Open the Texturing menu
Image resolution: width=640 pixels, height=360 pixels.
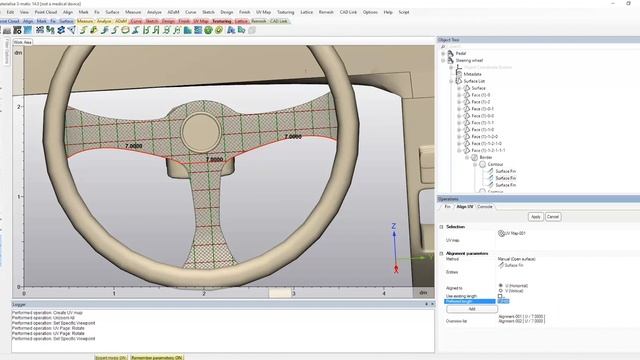(x=285, y=12)
